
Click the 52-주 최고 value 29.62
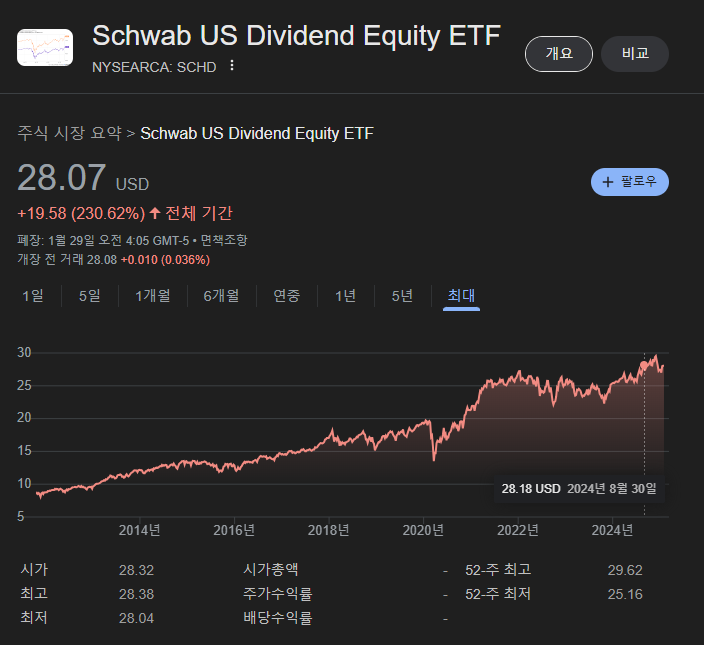(625, 570)
